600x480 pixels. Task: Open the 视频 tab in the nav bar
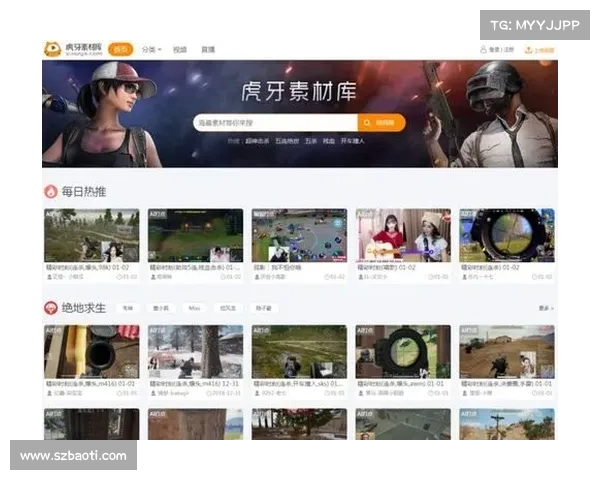(179, 49)
